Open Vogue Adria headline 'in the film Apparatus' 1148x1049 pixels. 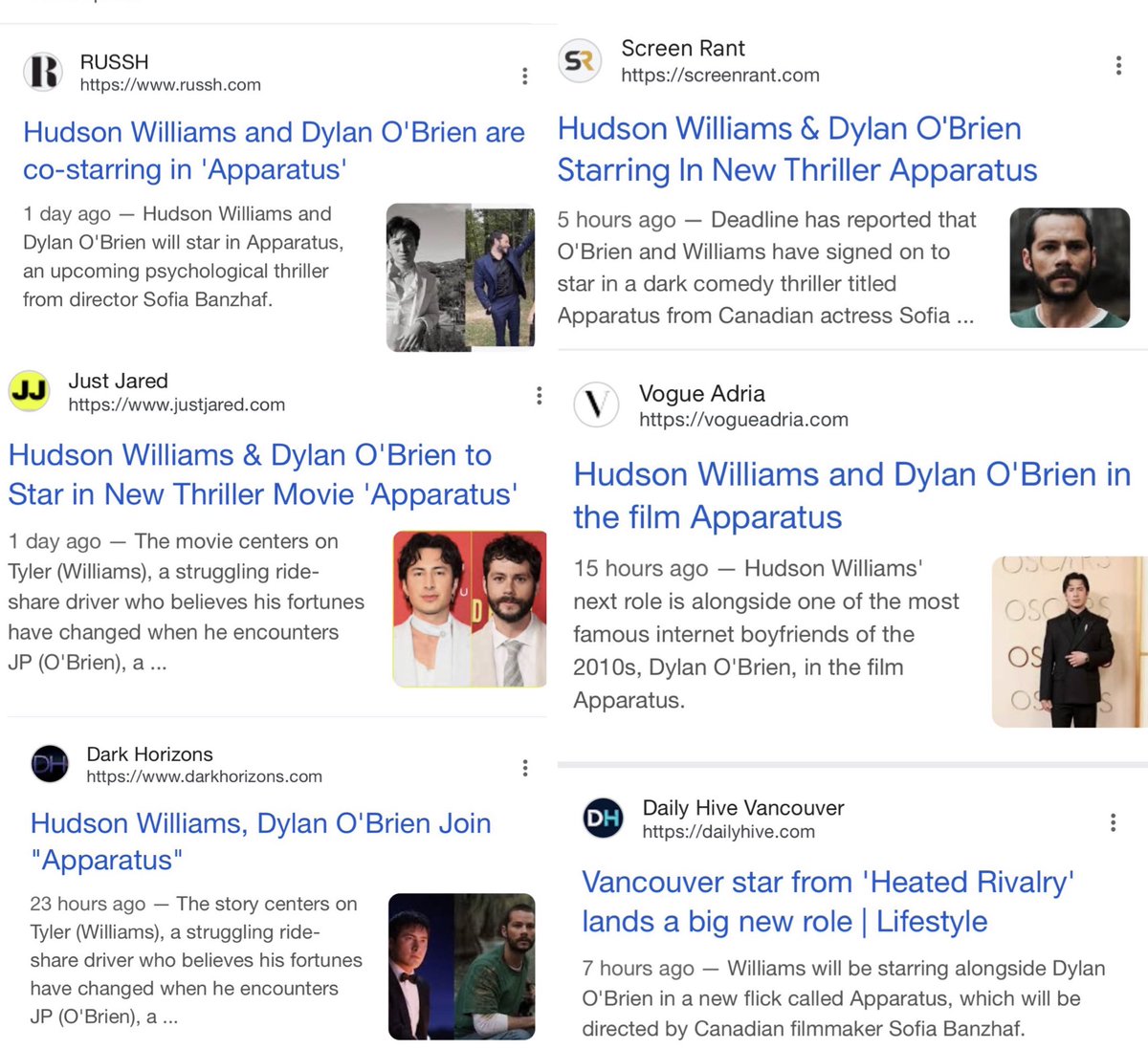point(852,495)
